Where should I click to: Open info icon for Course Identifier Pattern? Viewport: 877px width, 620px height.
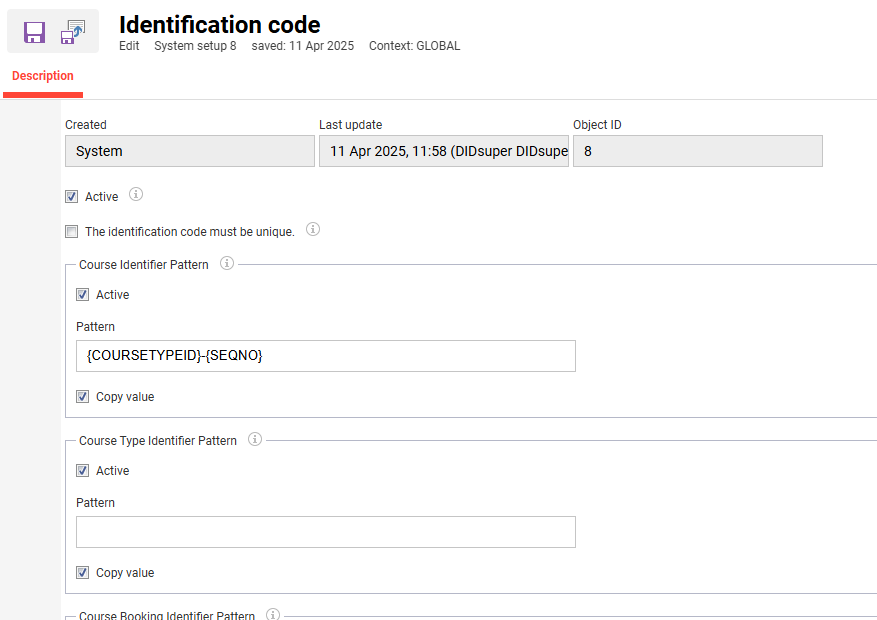[x=227, y=263]
